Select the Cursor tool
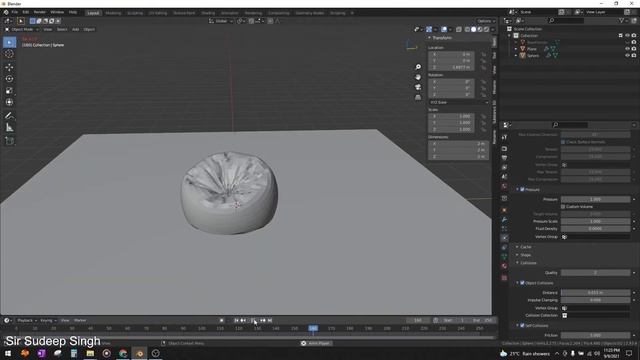 click(x=9, y=54)
